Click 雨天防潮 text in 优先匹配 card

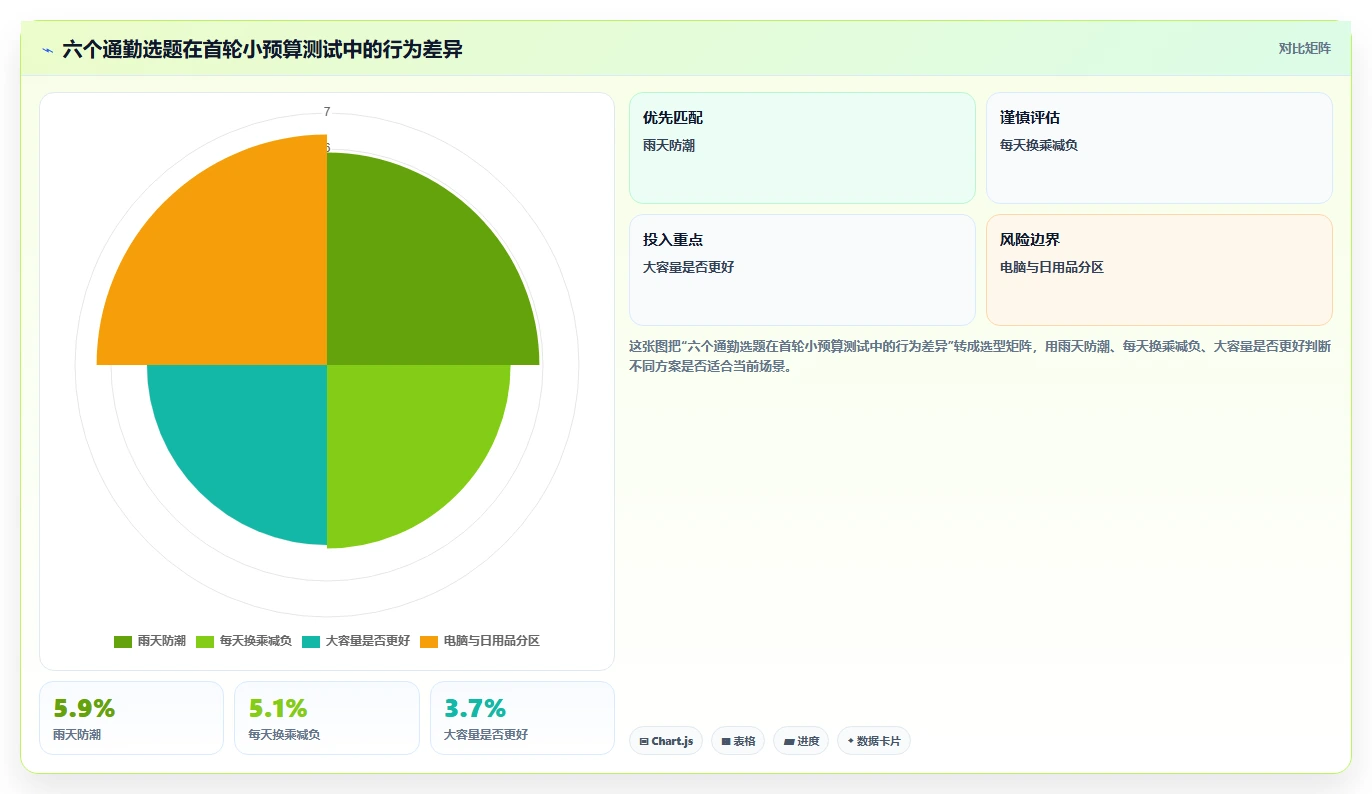669,145
